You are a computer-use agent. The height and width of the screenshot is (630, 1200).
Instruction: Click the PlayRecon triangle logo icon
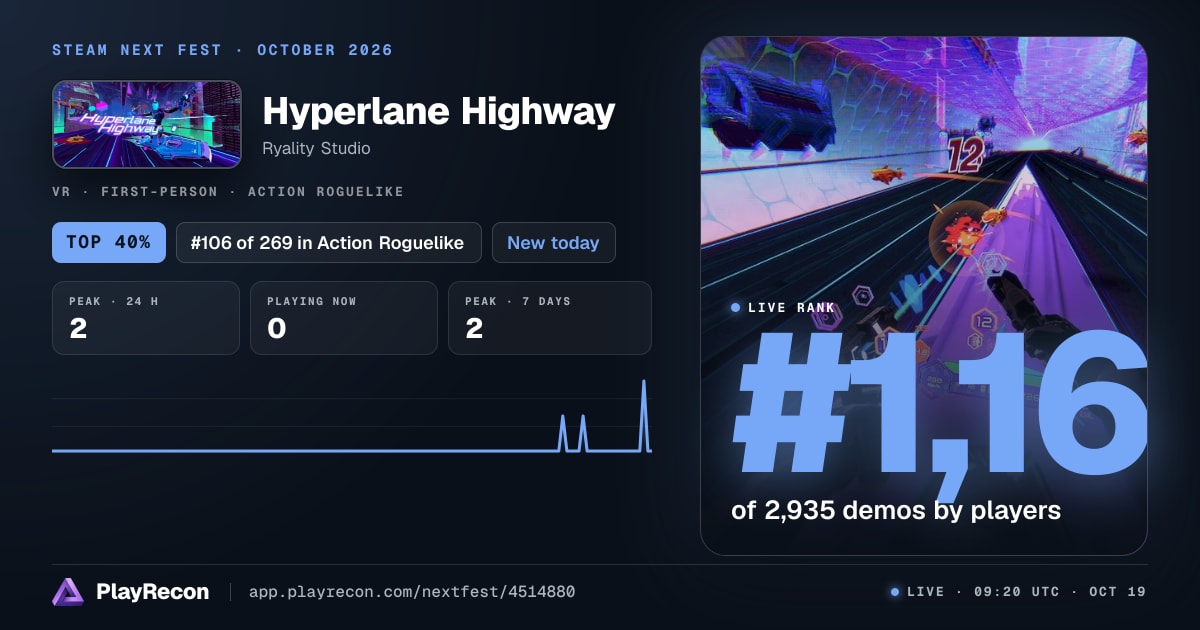click(x=67, y=592)
